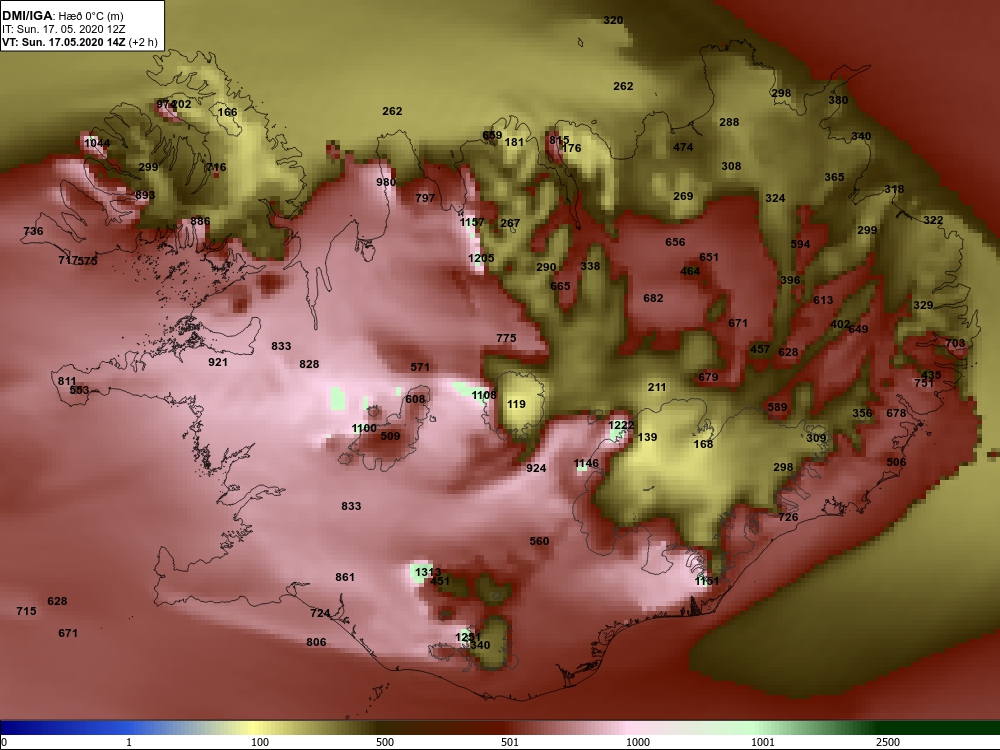The width and height of the screenshot is (1000, 750).
Task: Click the 474 height label
Action: click(x=683, y=147)
